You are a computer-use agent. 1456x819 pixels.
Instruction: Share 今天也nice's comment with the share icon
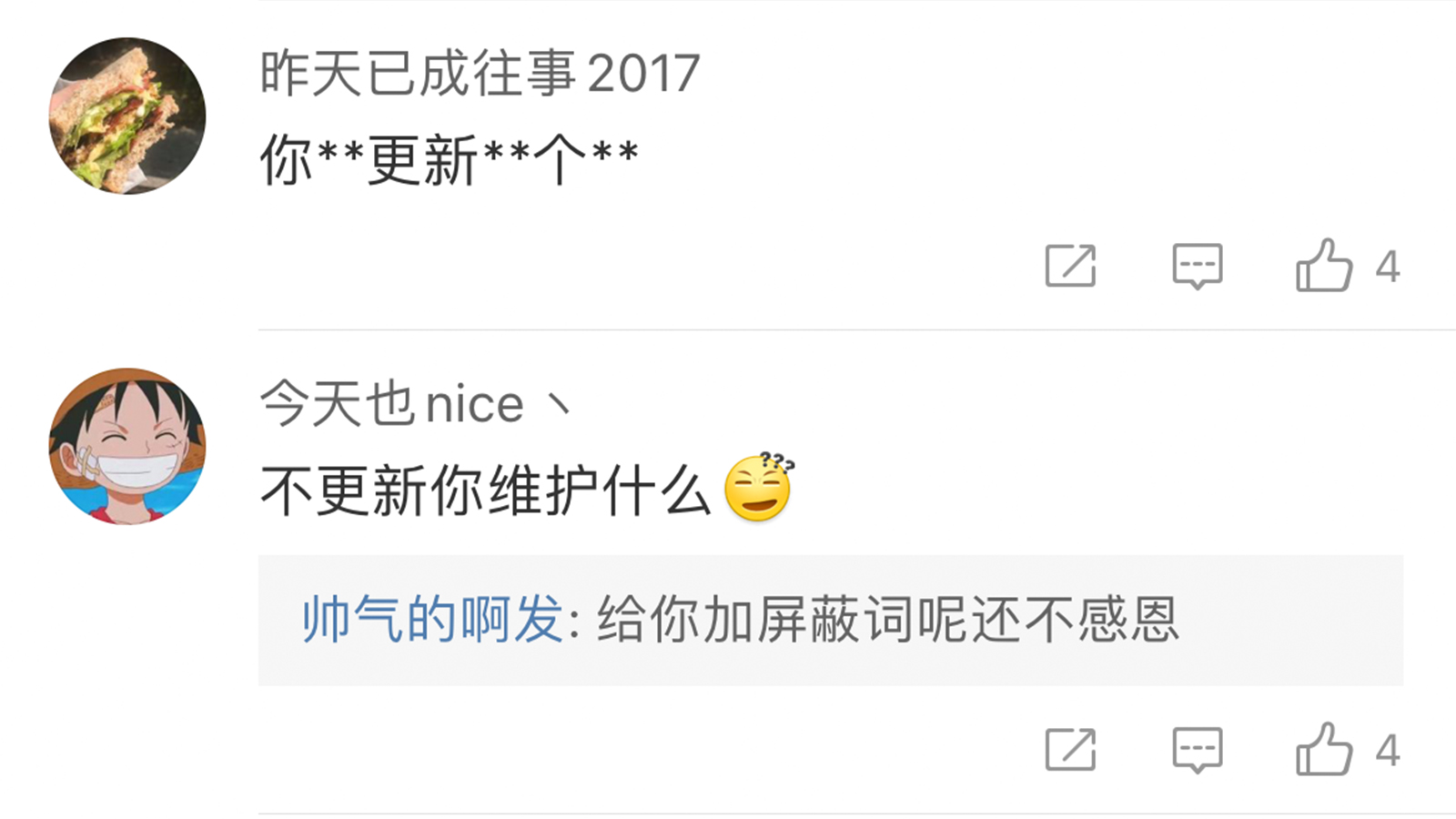click(1070, 750)
